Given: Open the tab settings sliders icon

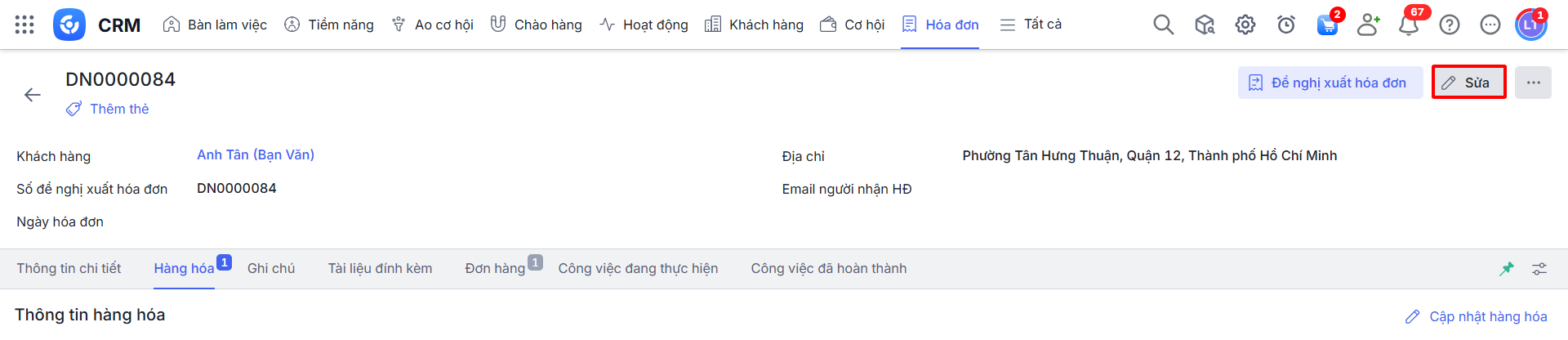Looking at the screenshot, I should [x=1539, y=269].
